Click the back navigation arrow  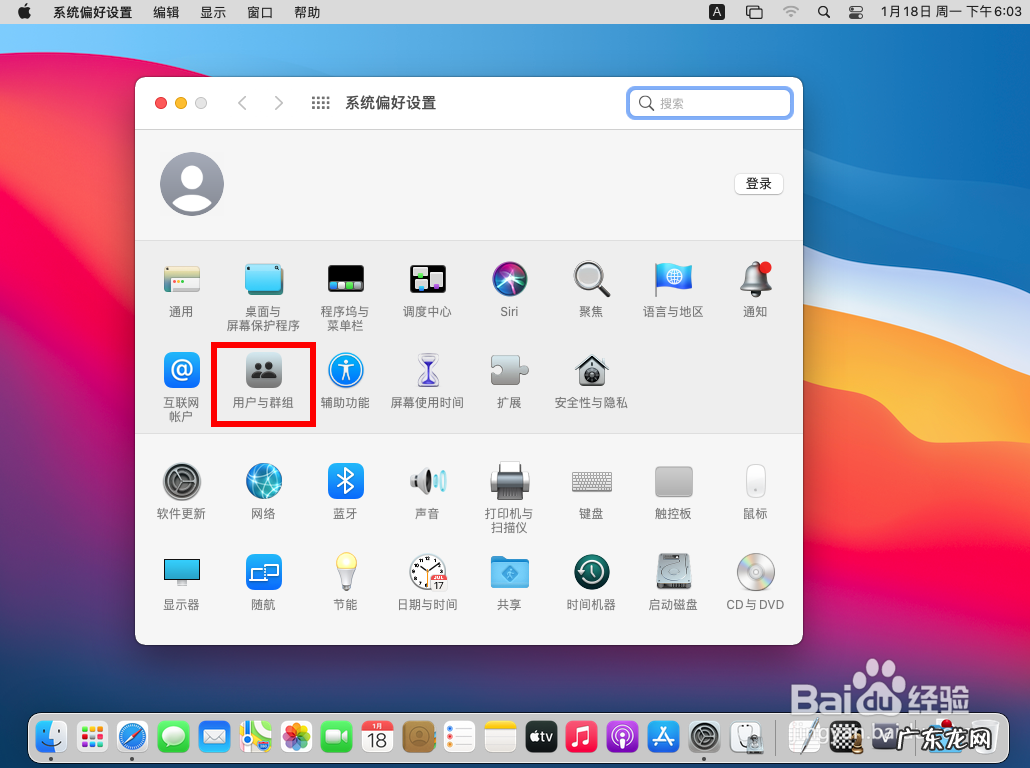[242, 103]
